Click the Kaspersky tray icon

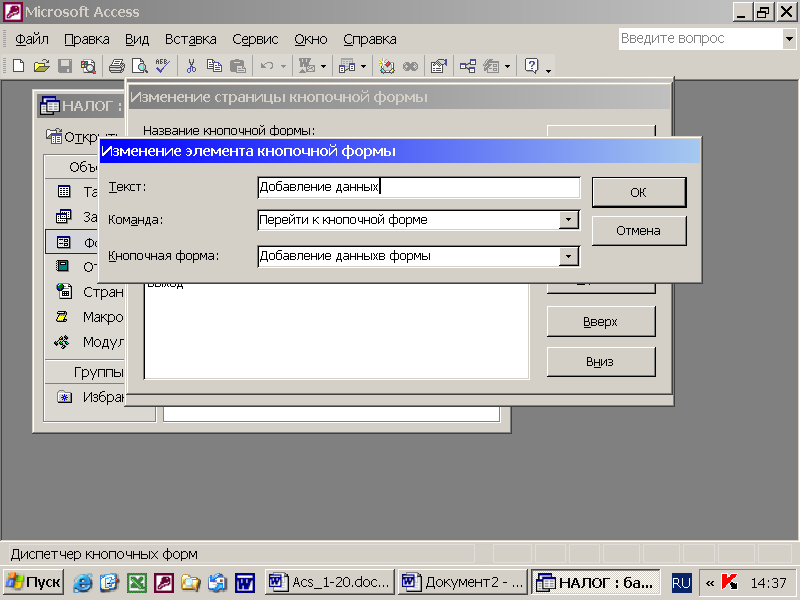[730, 582]
